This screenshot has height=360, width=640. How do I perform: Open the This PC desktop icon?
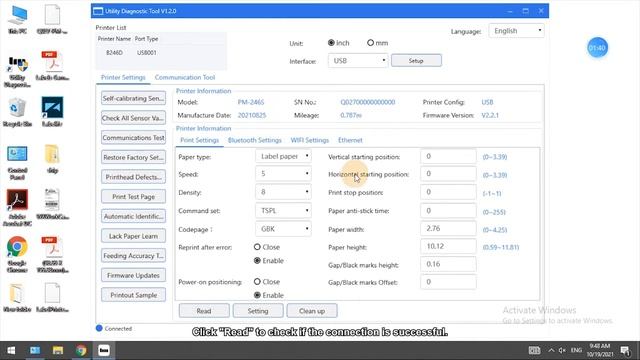pos(18,19)
